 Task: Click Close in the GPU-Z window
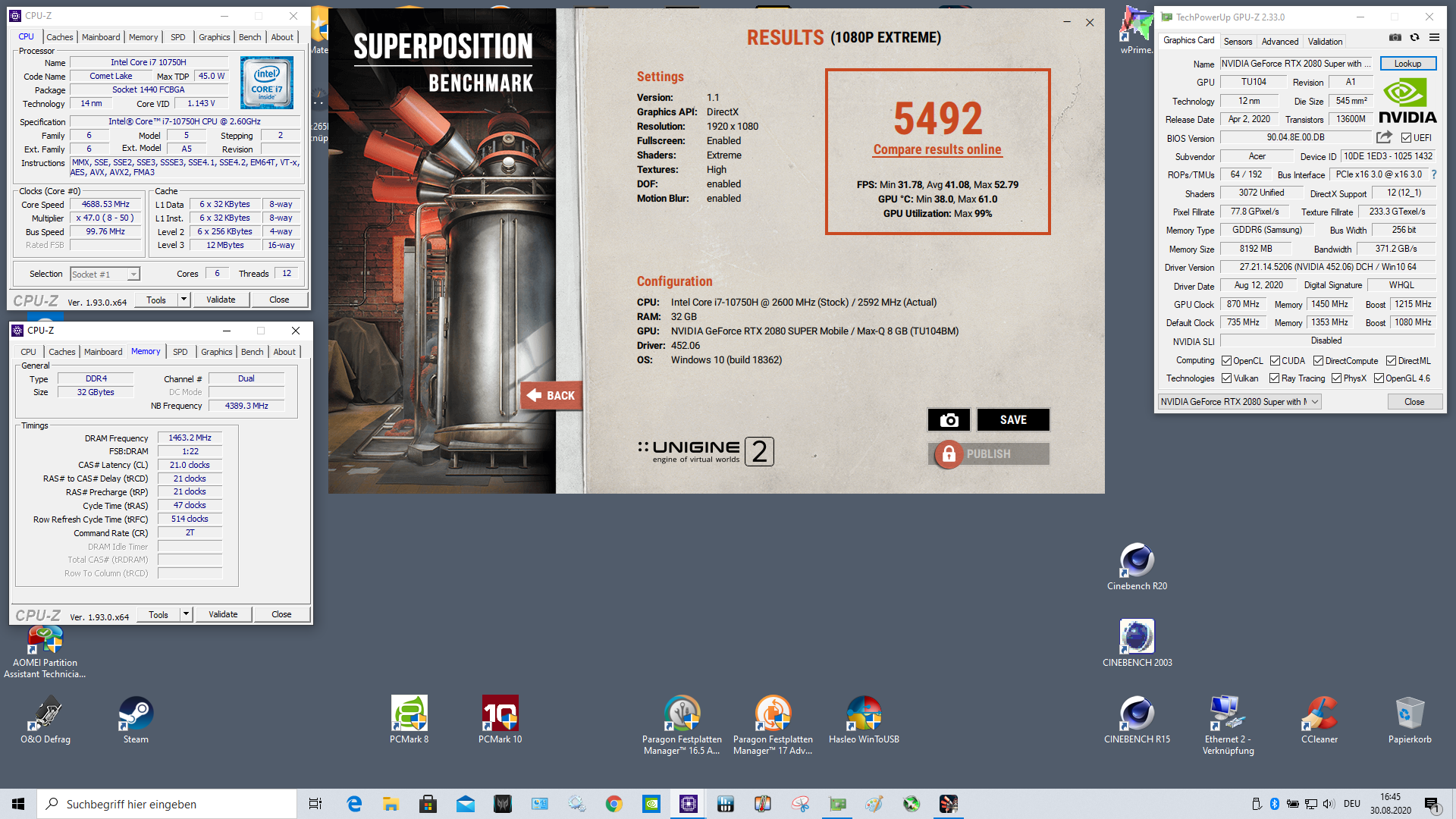click(x=1414, y=402)
